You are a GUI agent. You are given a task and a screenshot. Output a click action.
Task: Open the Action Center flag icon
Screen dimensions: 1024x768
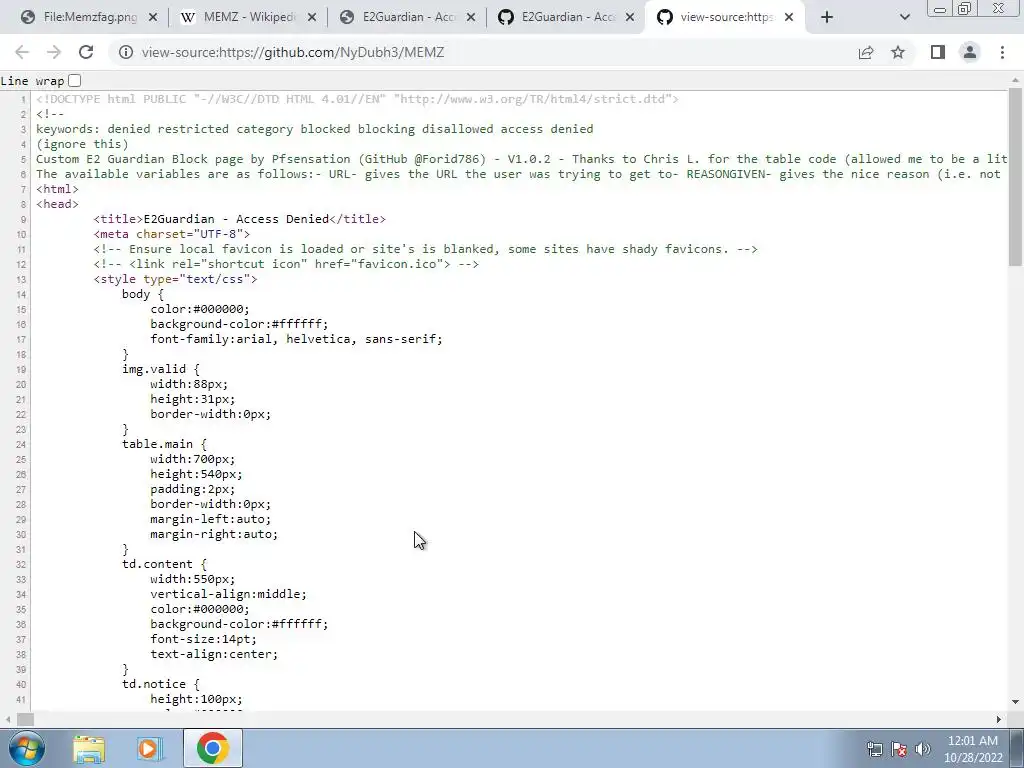tap(899, 749)
